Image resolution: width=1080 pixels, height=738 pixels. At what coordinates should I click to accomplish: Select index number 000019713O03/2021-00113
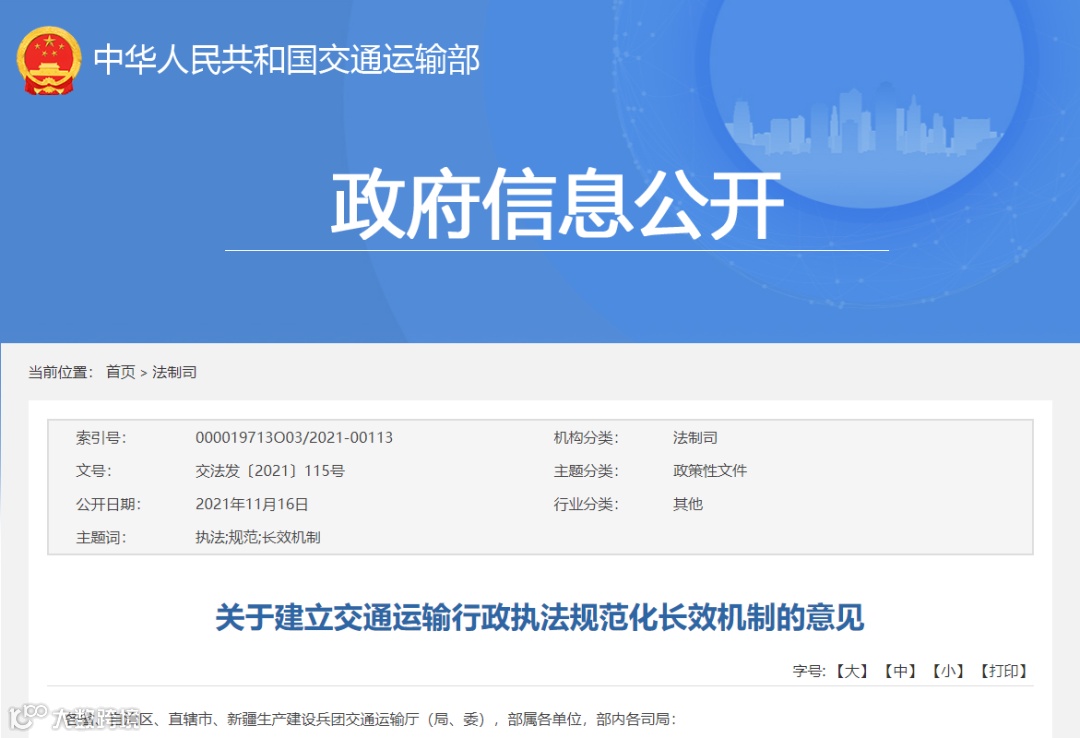coord(294,438)
